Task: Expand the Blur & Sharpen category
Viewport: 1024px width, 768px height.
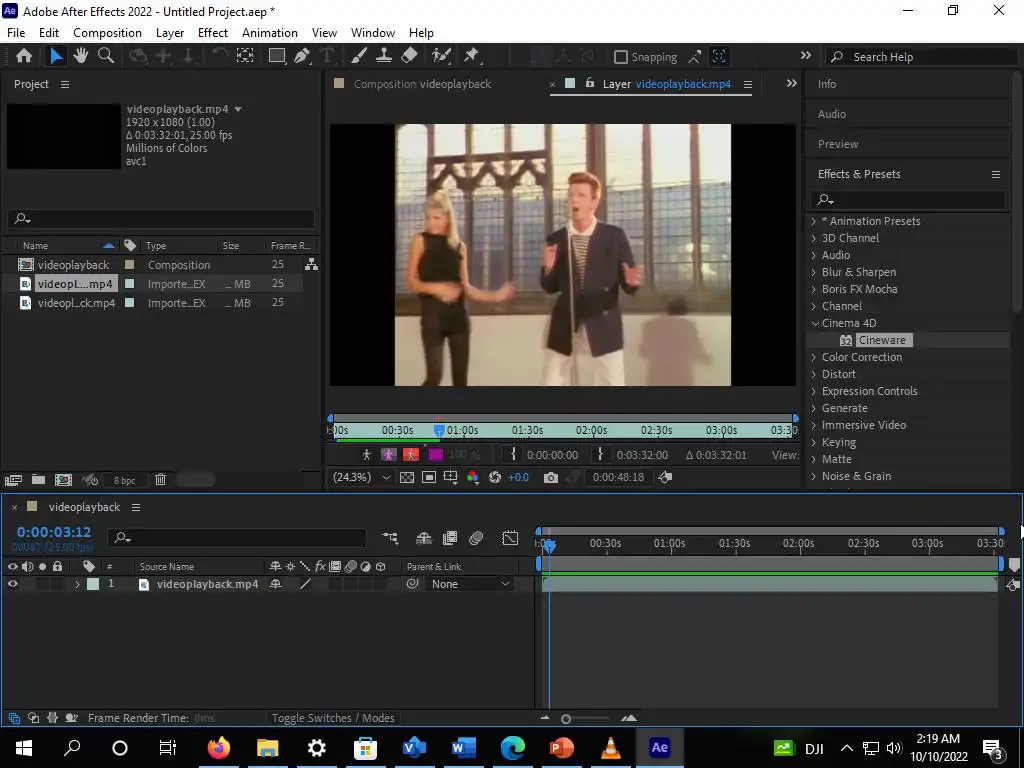Action: point(814,272)
